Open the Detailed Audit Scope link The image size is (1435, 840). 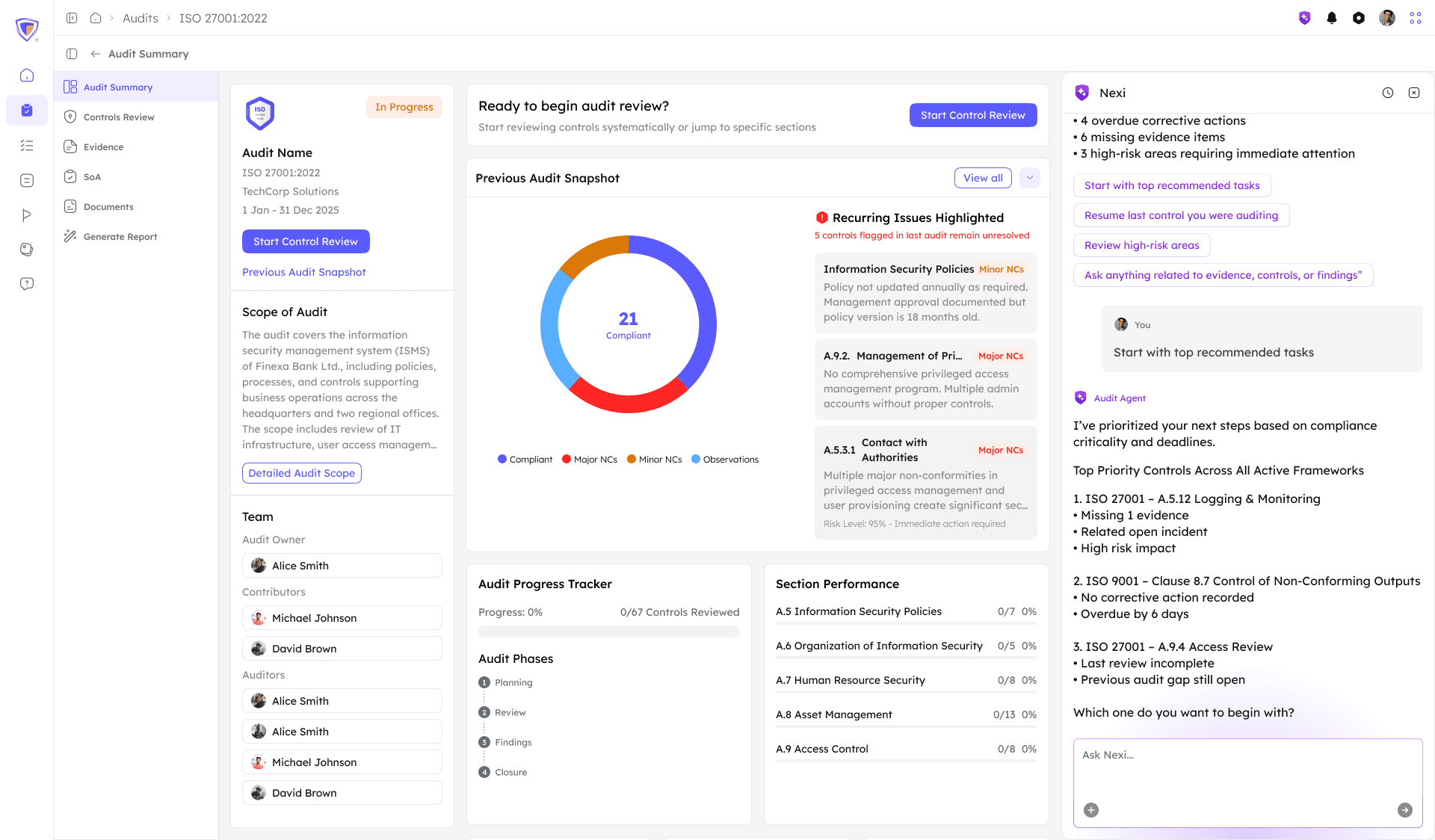(x=301, y=472)
